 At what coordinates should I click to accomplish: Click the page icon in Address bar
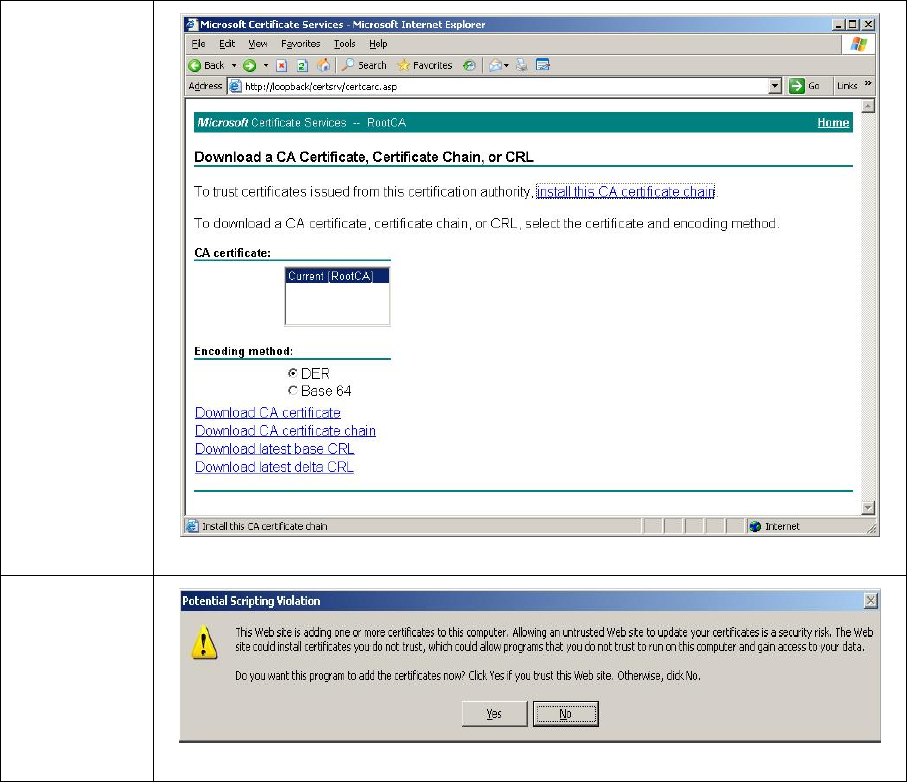235,86
